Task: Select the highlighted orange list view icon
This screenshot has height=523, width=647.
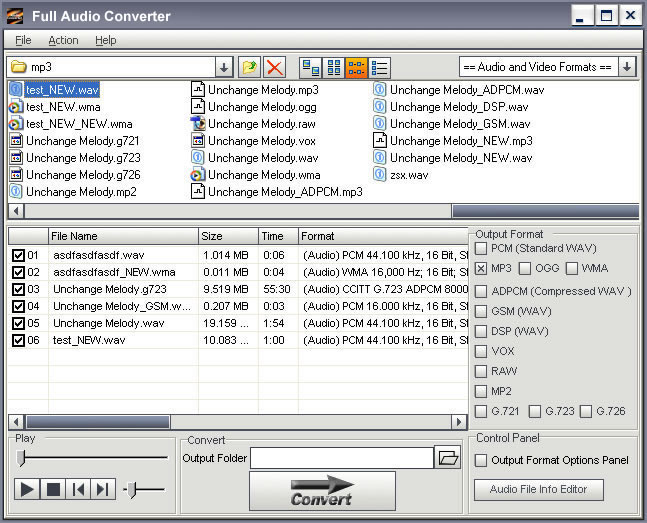Action: (356, 67)
